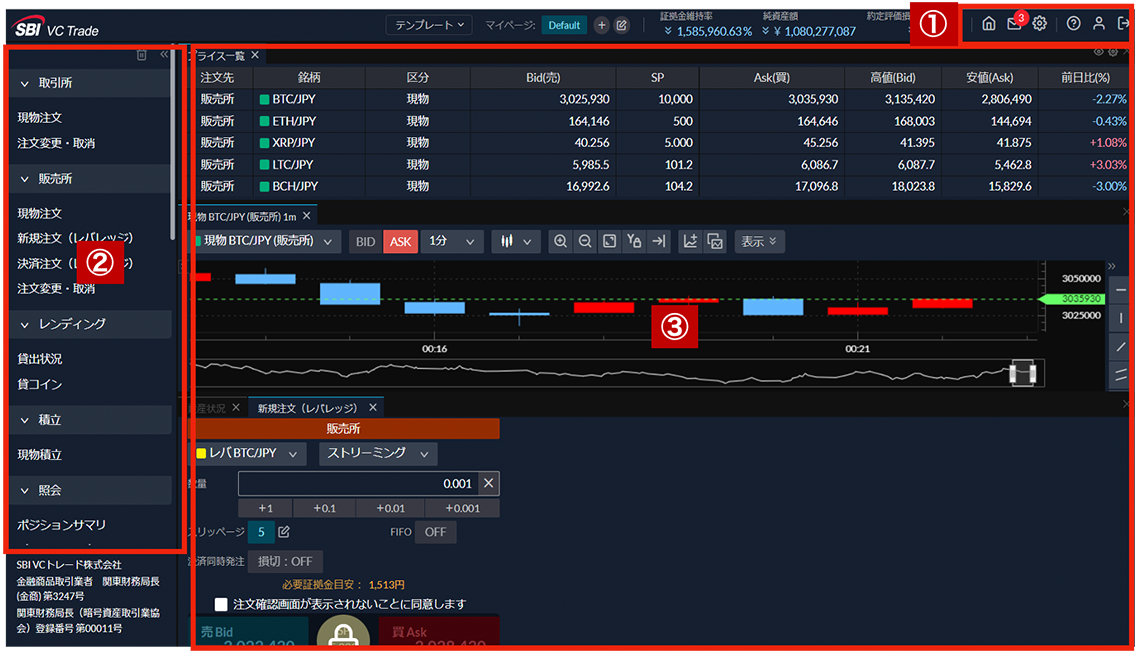This screenshot has width=1140, height=657.
Task: Expand the 表示 display options
Action: (759, 241)
